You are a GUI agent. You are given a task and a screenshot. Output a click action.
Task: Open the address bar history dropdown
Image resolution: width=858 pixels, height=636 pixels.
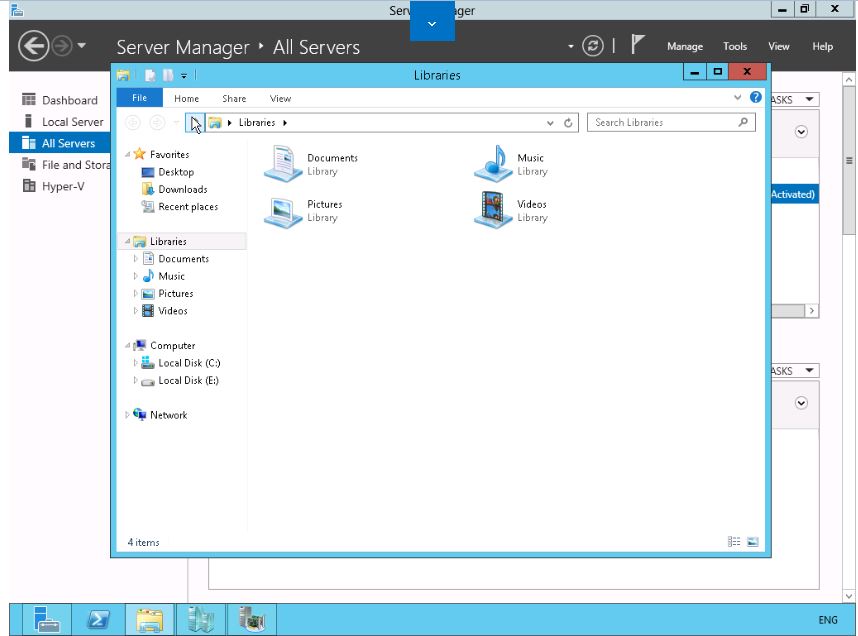point(550,123)
